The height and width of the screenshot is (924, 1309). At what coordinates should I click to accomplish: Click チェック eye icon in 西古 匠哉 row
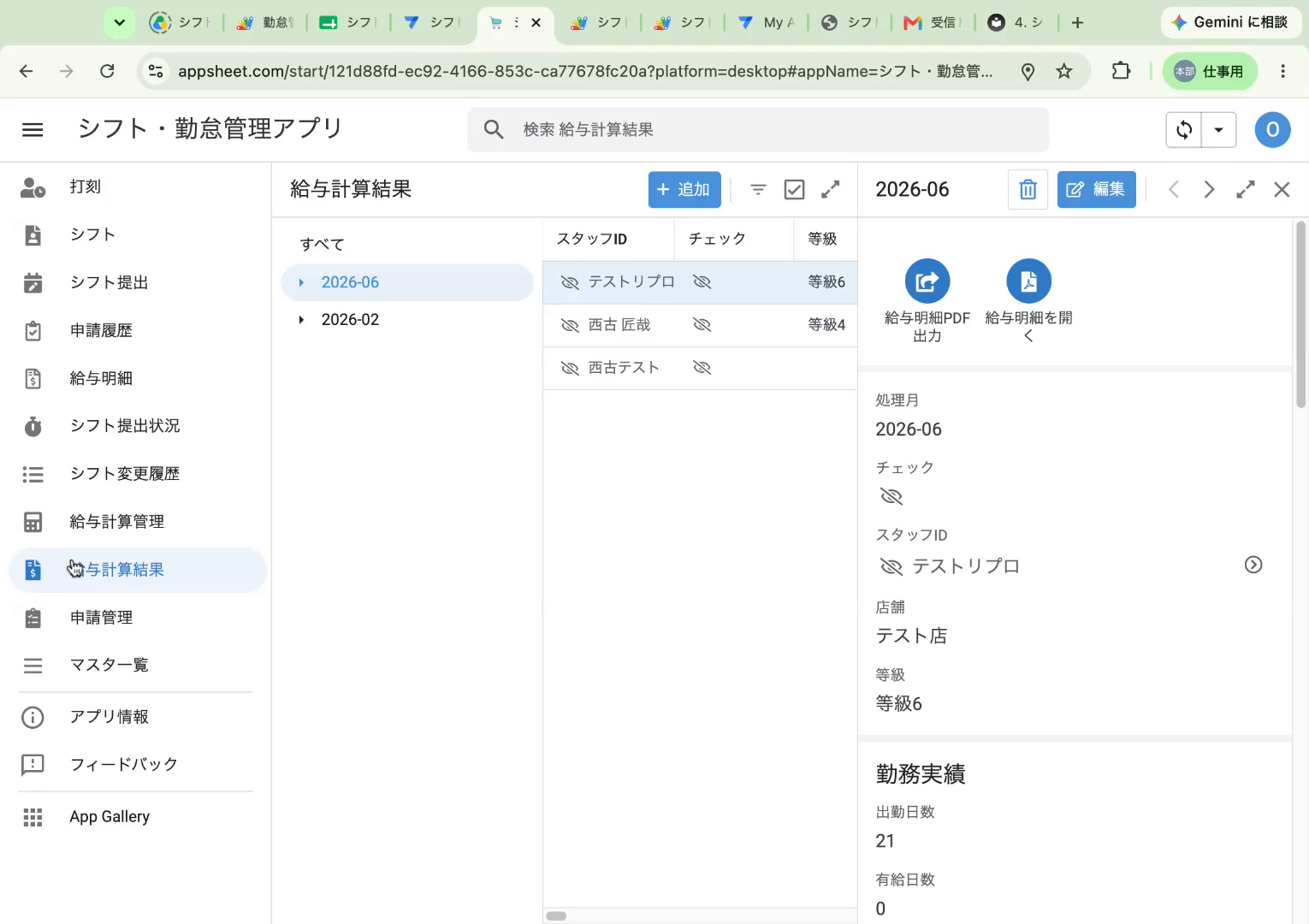click(x=702, y=325)
